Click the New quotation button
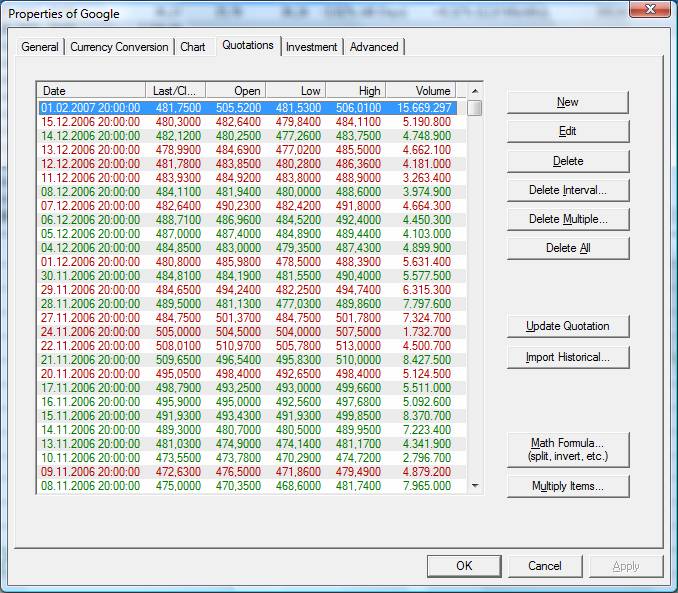678x593 pixels. (568, 102)
